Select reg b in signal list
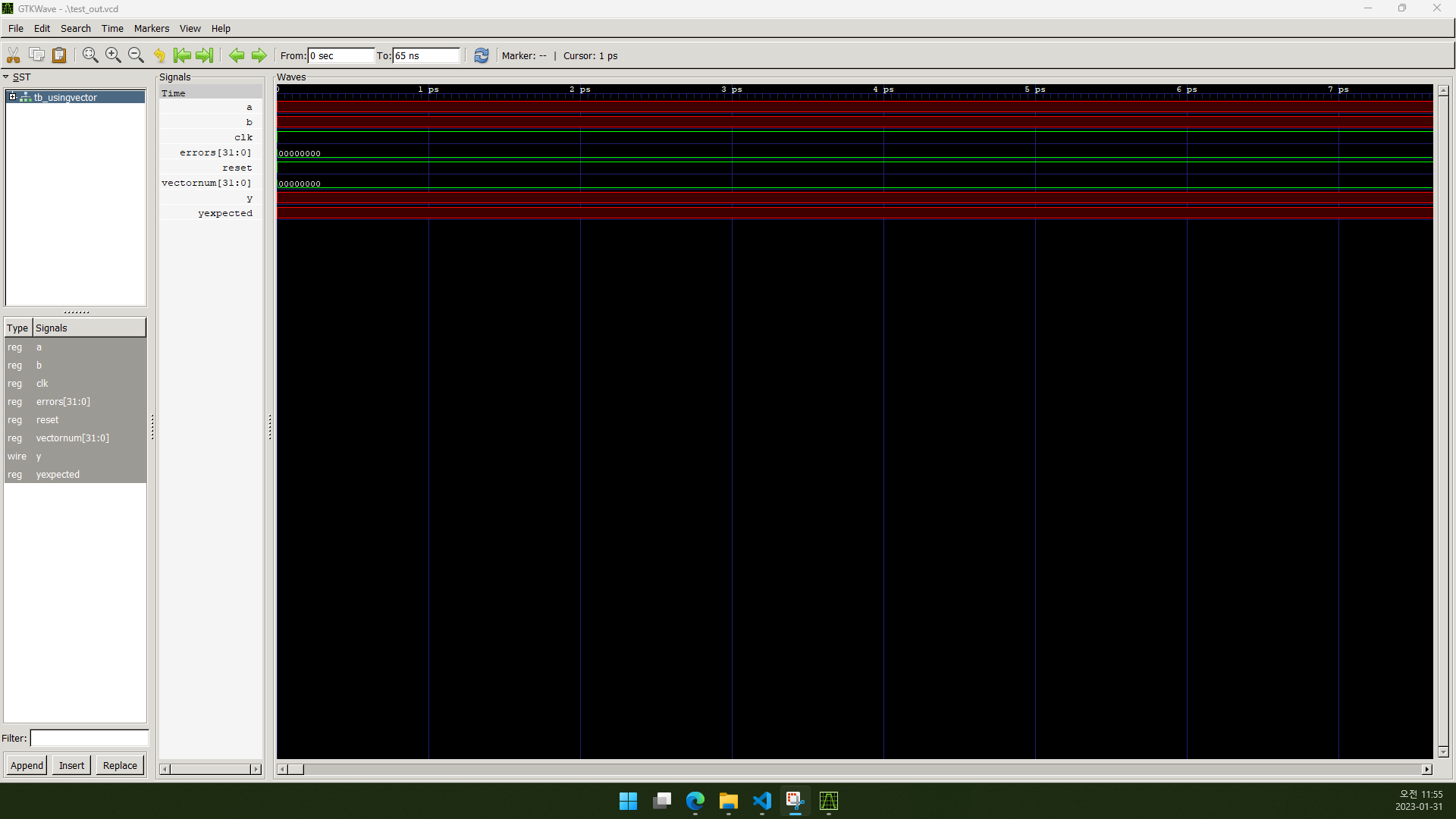 coord(75,366)
